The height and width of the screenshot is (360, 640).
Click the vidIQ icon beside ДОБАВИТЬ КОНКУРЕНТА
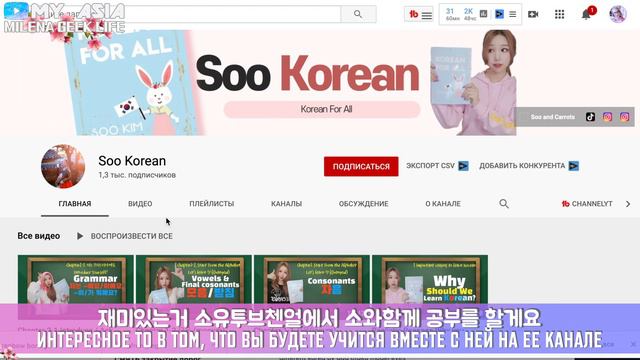573,166
